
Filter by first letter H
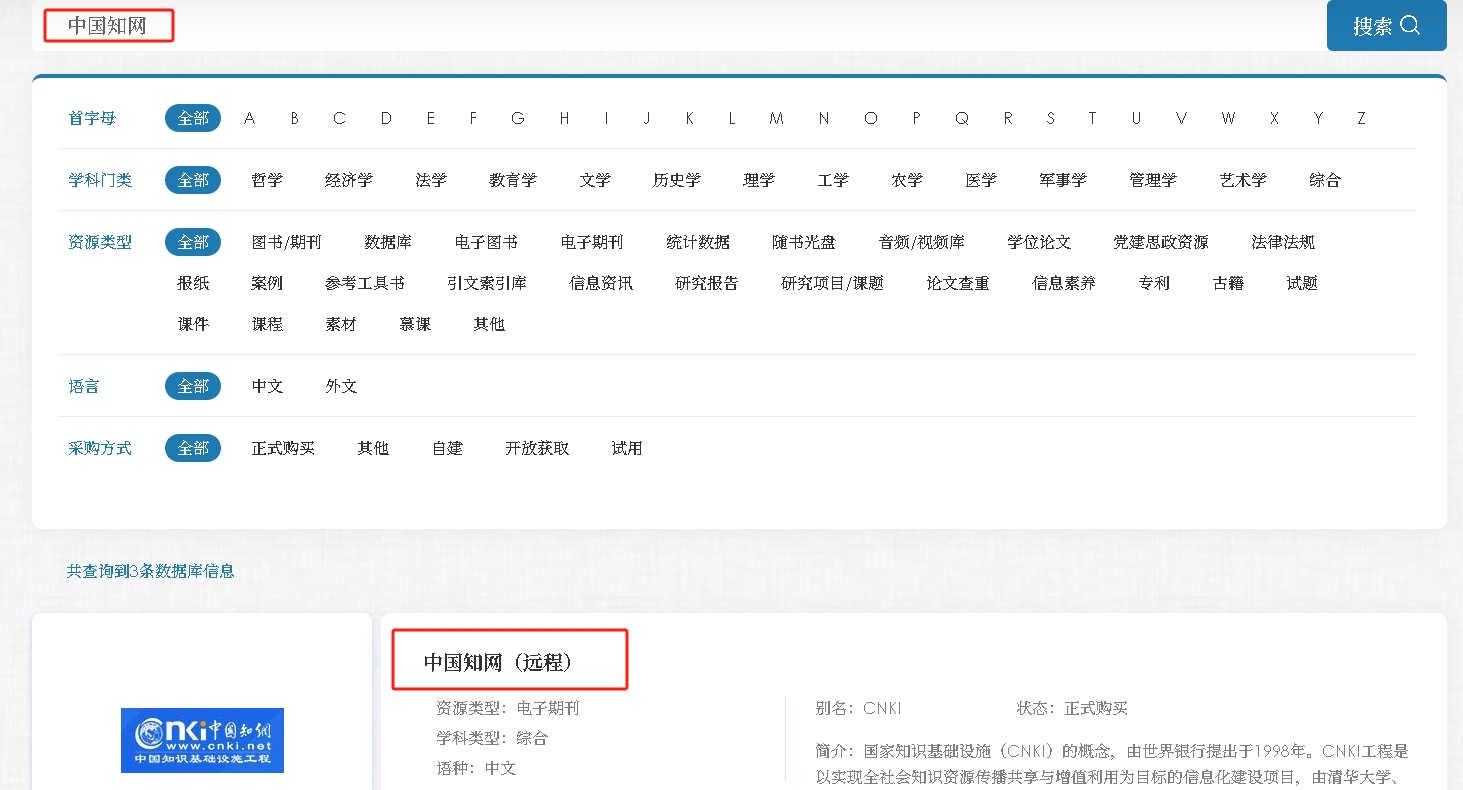564,118
